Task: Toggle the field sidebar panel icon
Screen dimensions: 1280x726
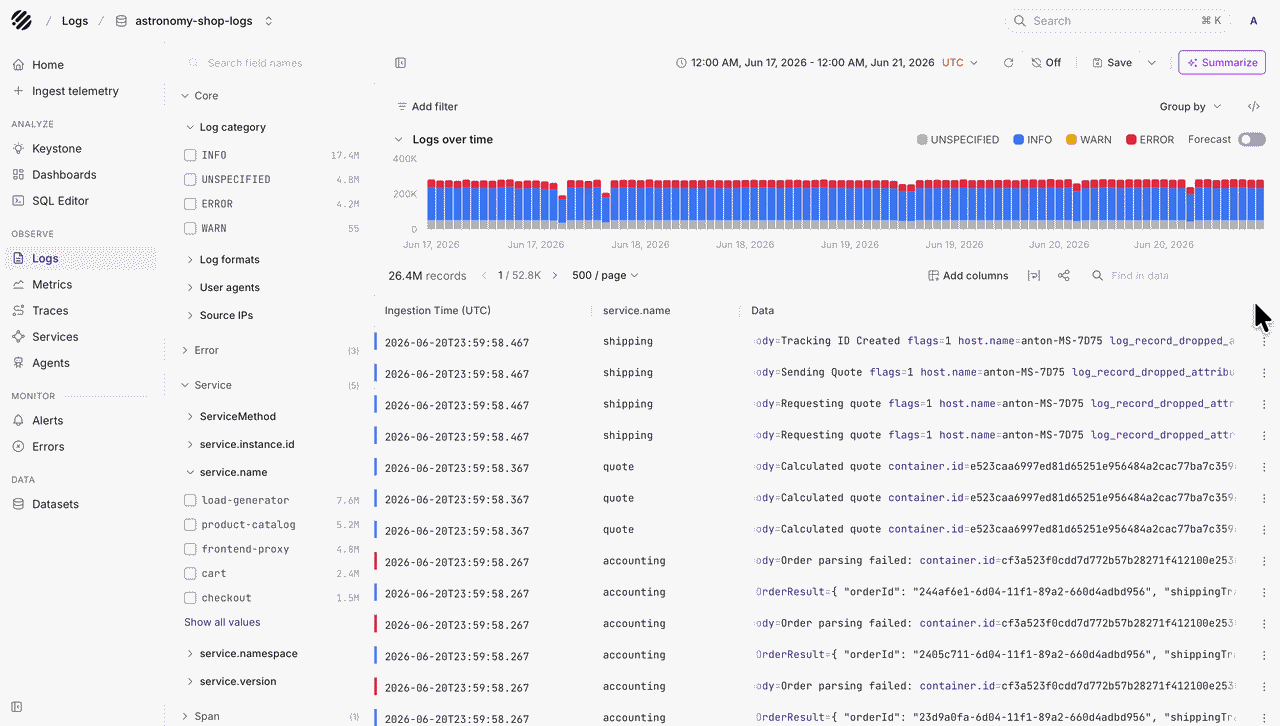Action: coord(401,63)
